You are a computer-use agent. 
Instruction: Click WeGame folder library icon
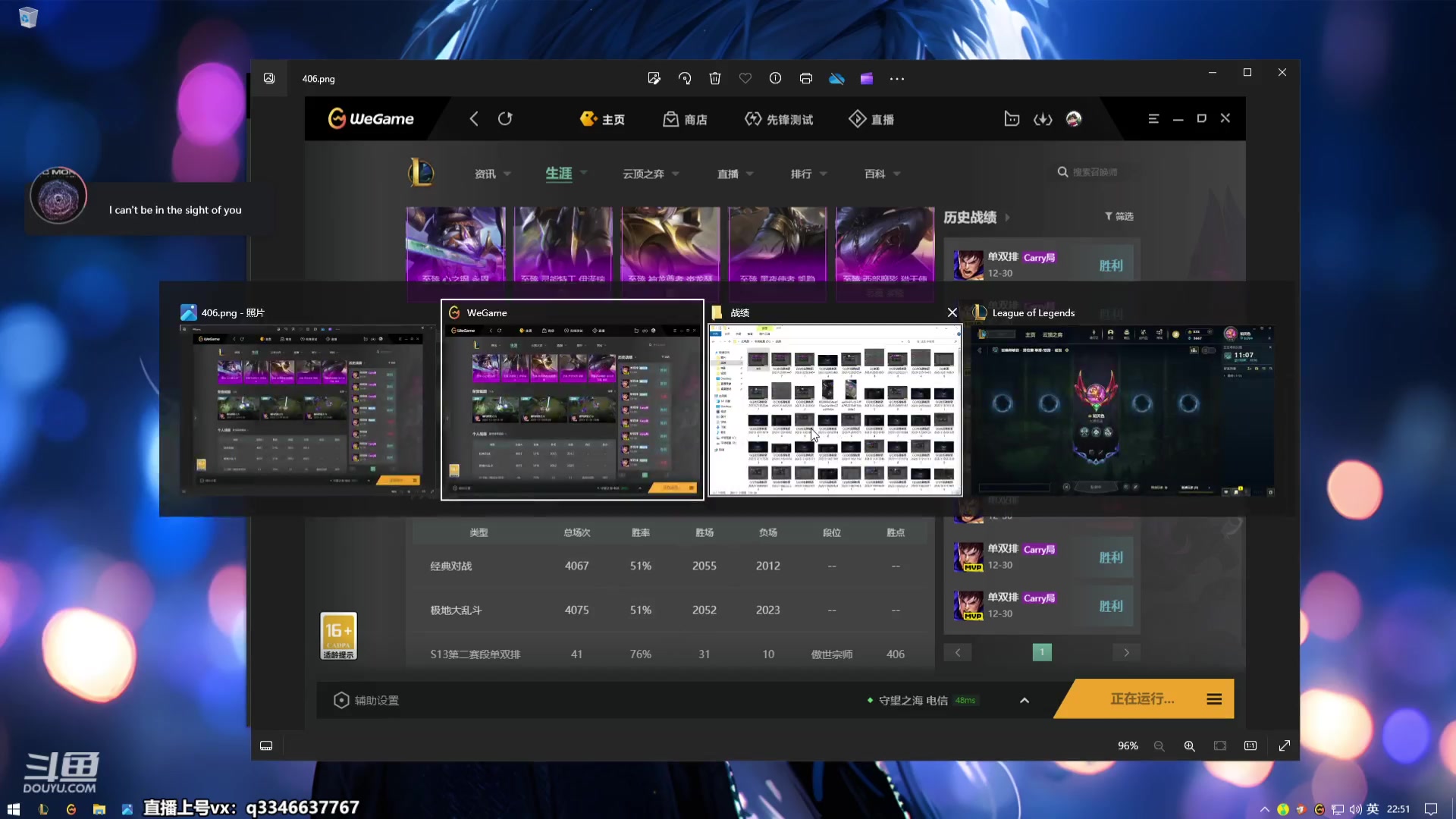point(1012,119)
